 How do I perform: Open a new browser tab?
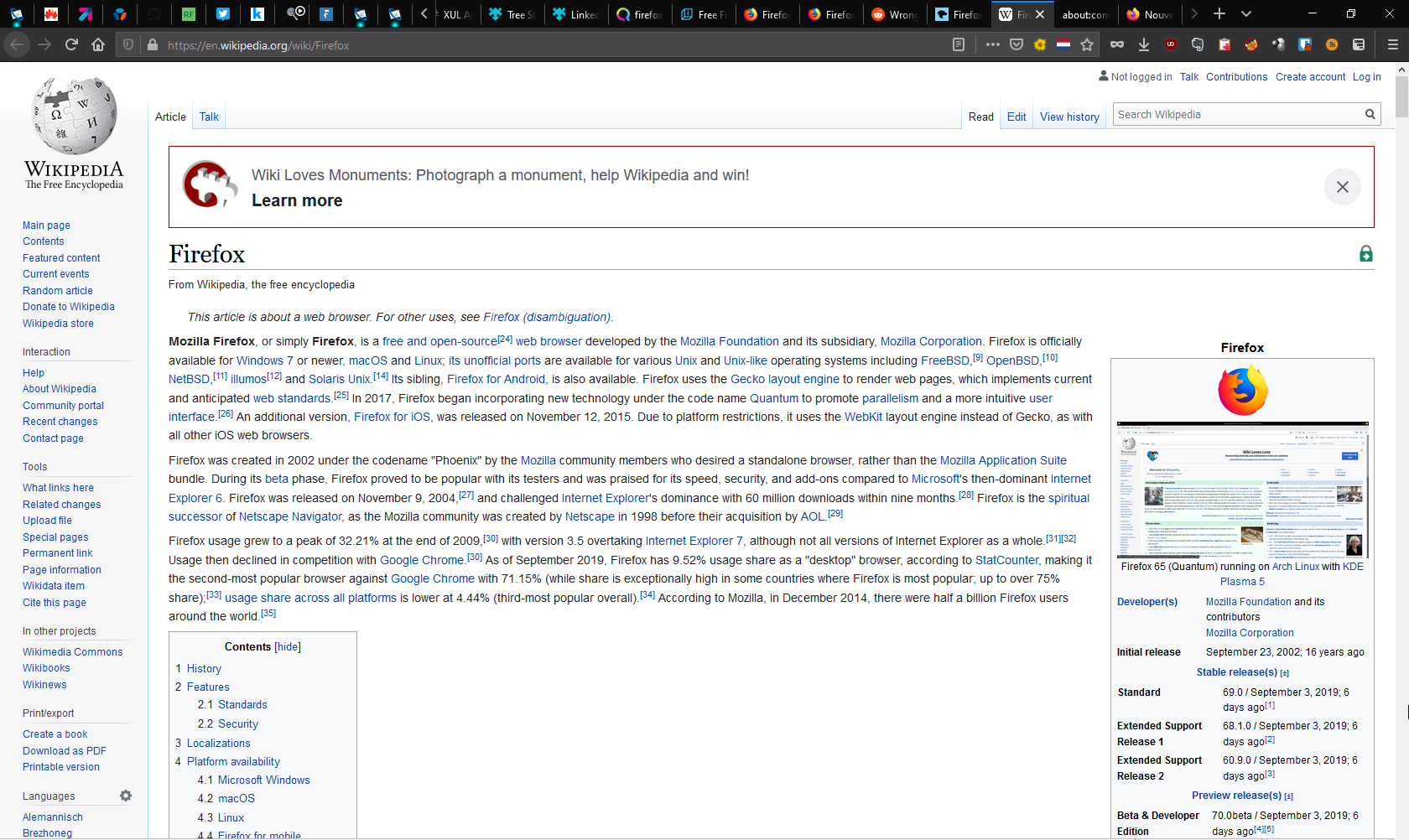point(1219,13)
